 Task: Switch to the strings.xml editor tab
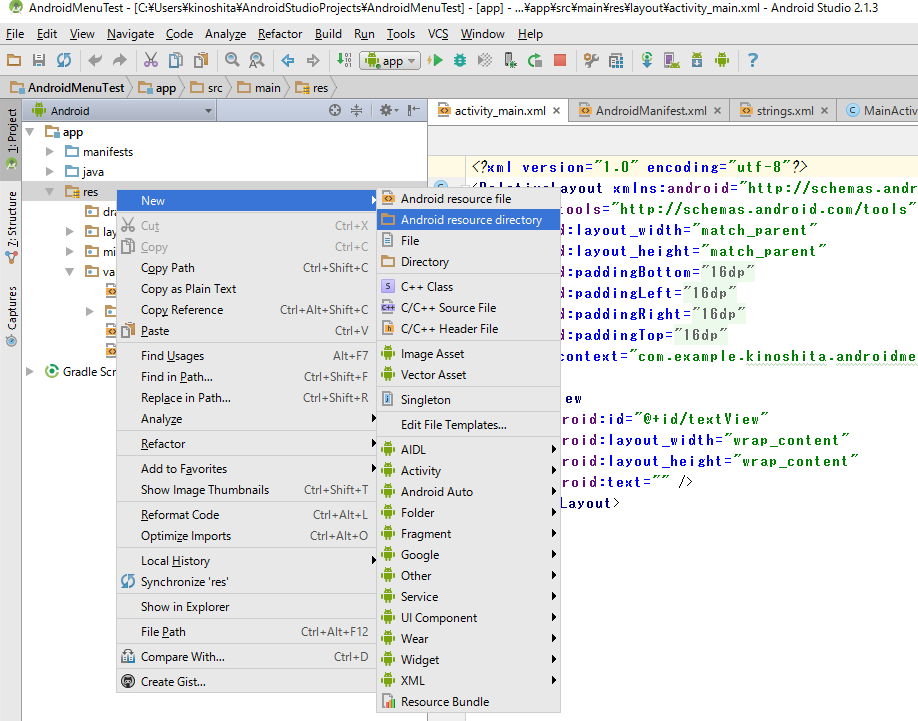[782, 110]
